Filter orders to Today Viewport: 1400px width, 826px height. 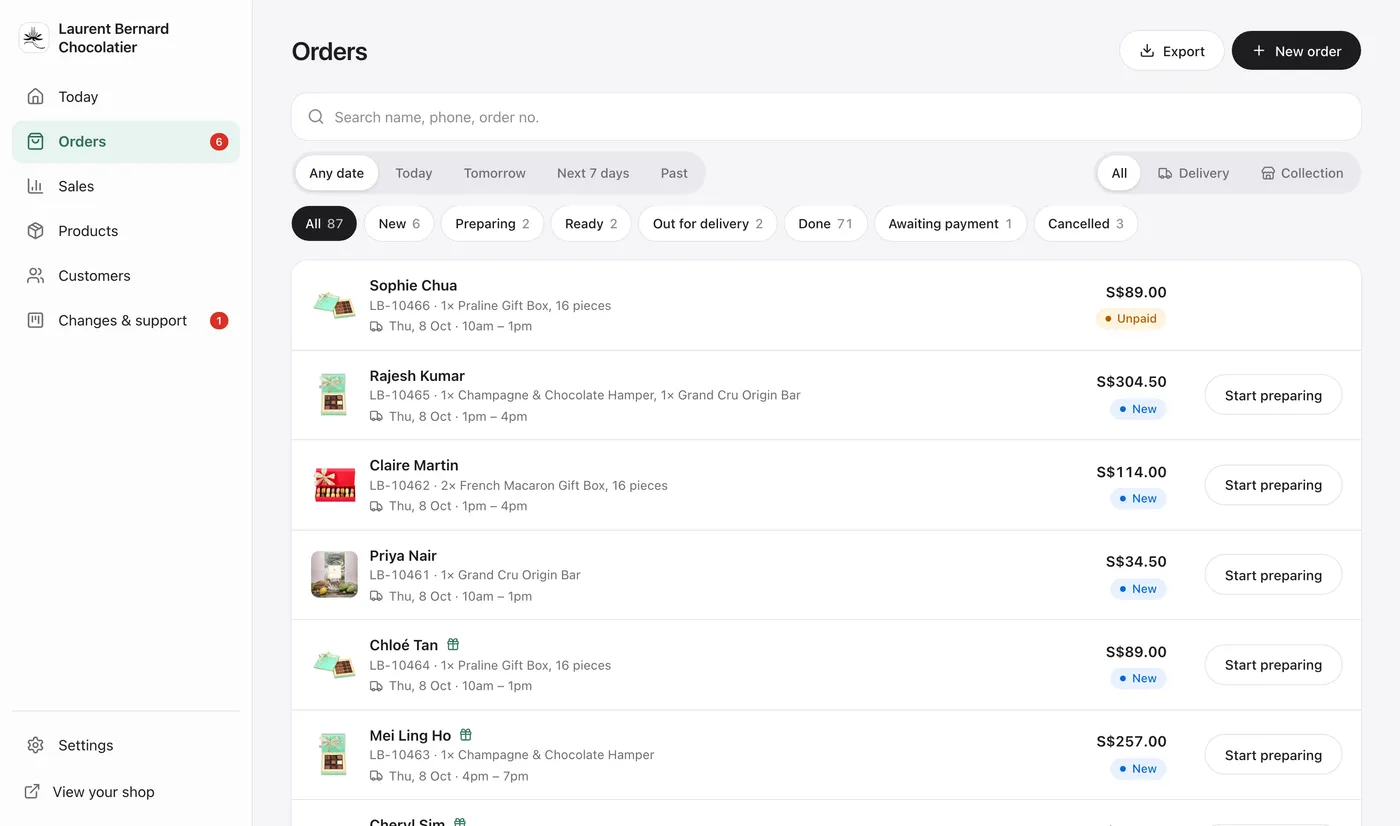click(x=414, y=173)
